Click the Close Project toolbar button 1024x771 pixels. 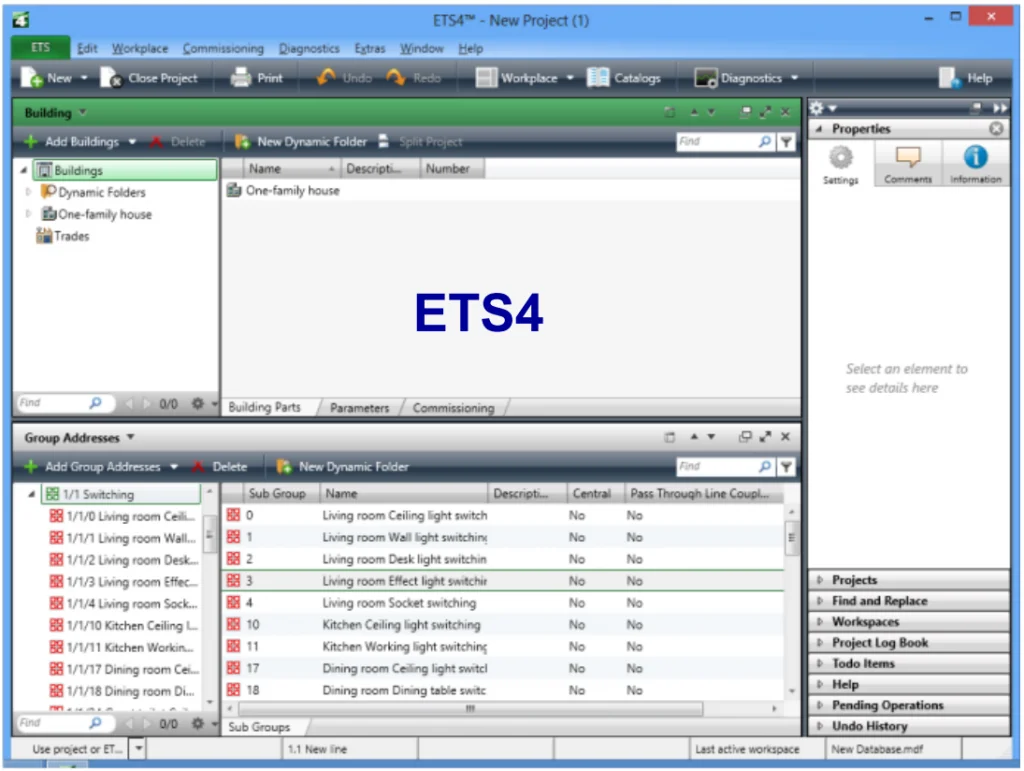tap(149, 78)
